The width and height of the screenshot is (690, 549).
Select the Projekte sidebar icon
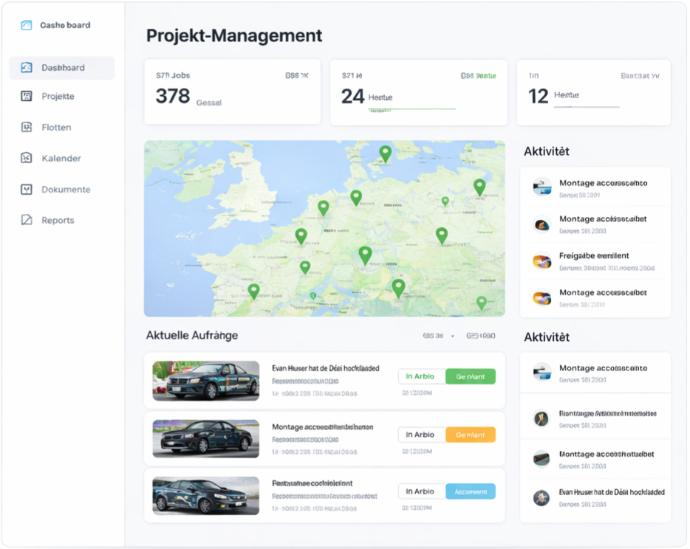[x=26, y=97]
